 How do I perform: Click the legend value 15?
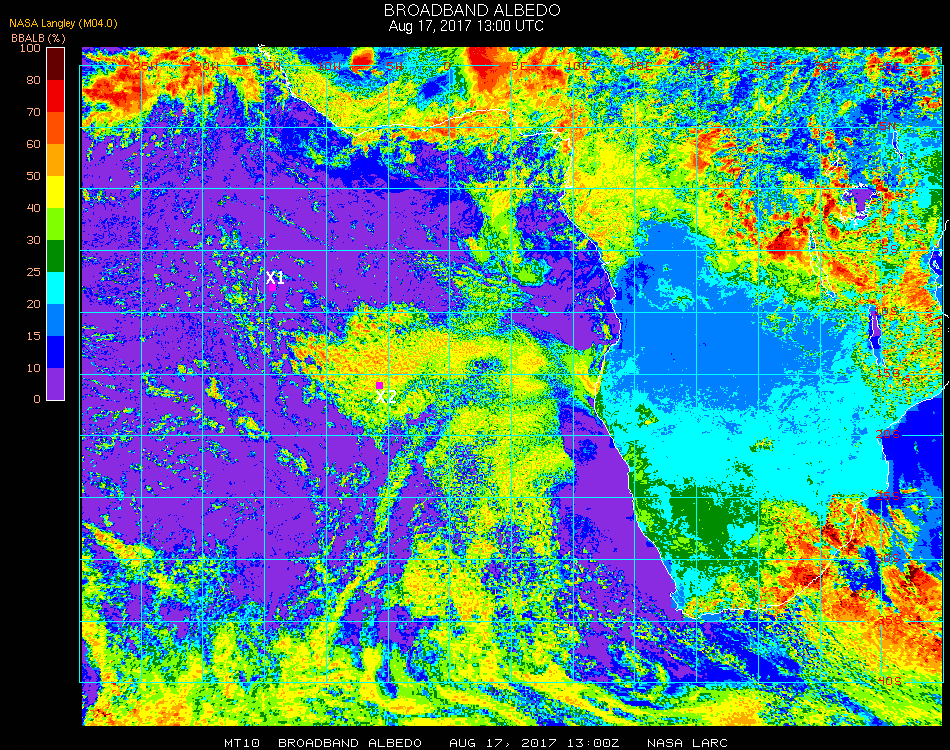[33, 336]
